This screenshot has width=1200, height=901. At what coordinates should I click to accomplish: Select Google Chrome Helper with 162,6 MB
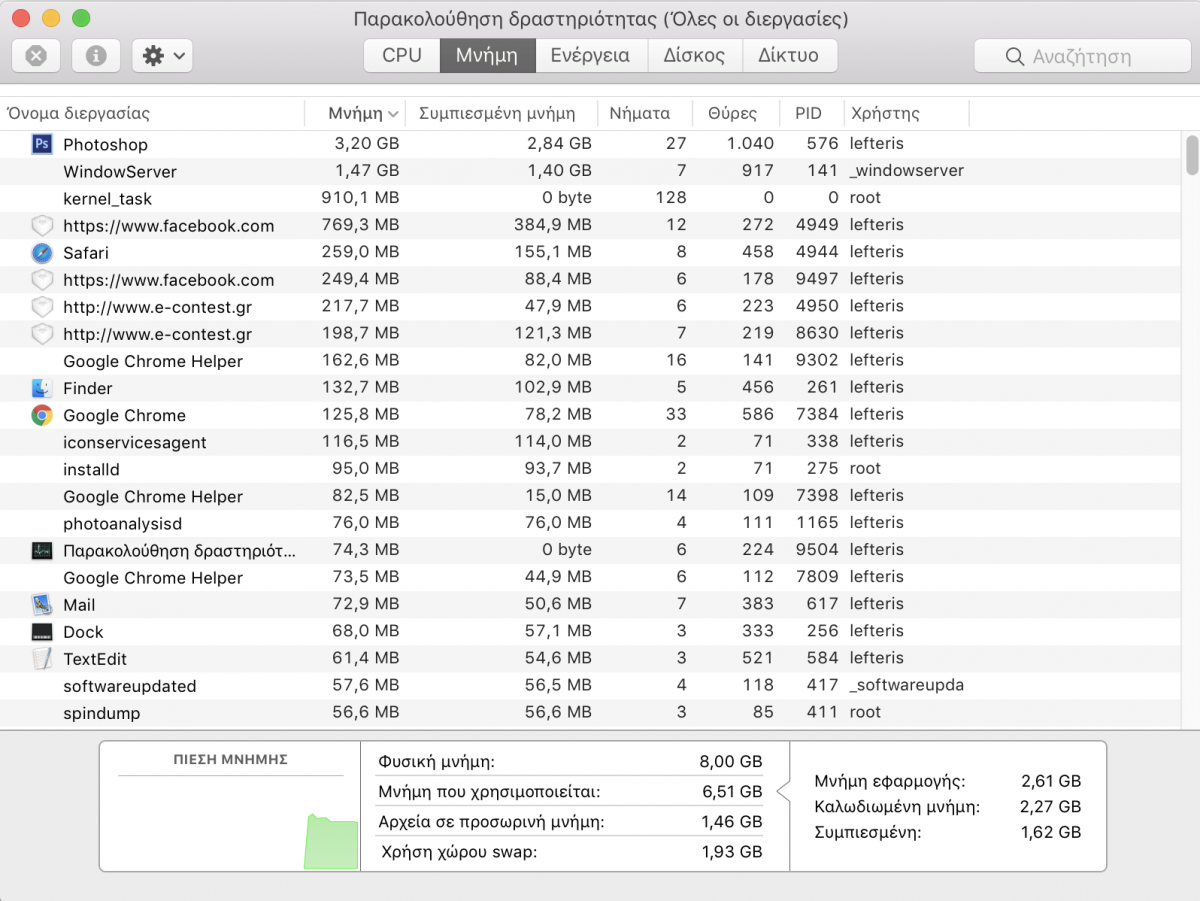tap(590, 360)
